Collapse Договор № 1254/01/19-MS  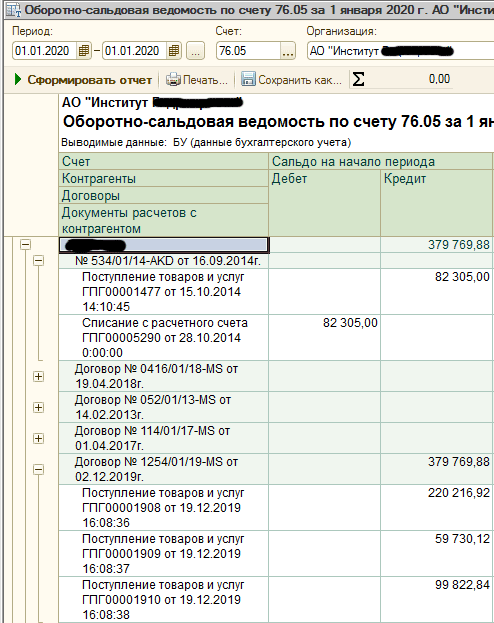39,470
